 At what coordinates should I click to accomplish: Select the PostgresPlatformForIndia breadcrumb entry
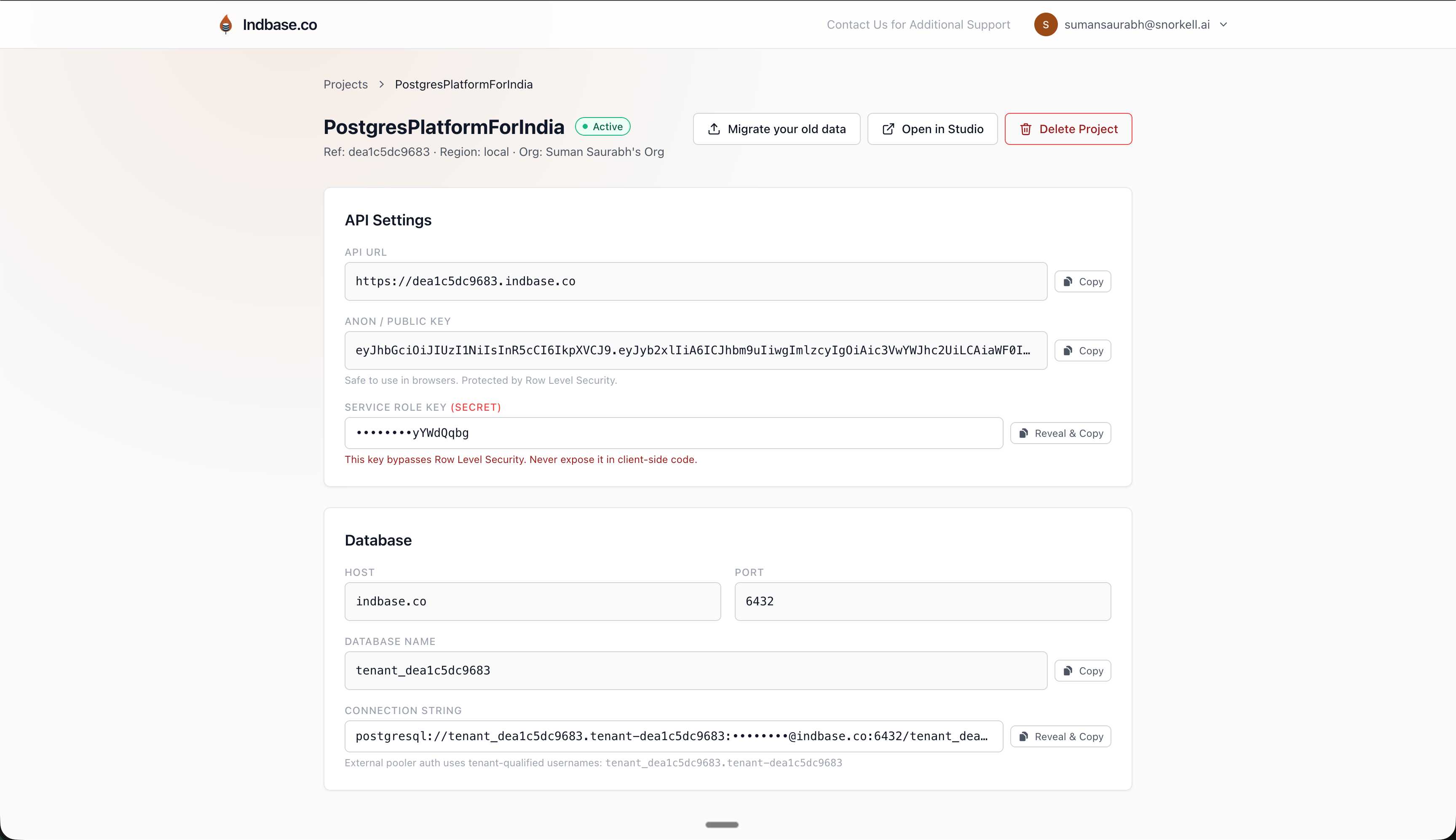[463, 84]
